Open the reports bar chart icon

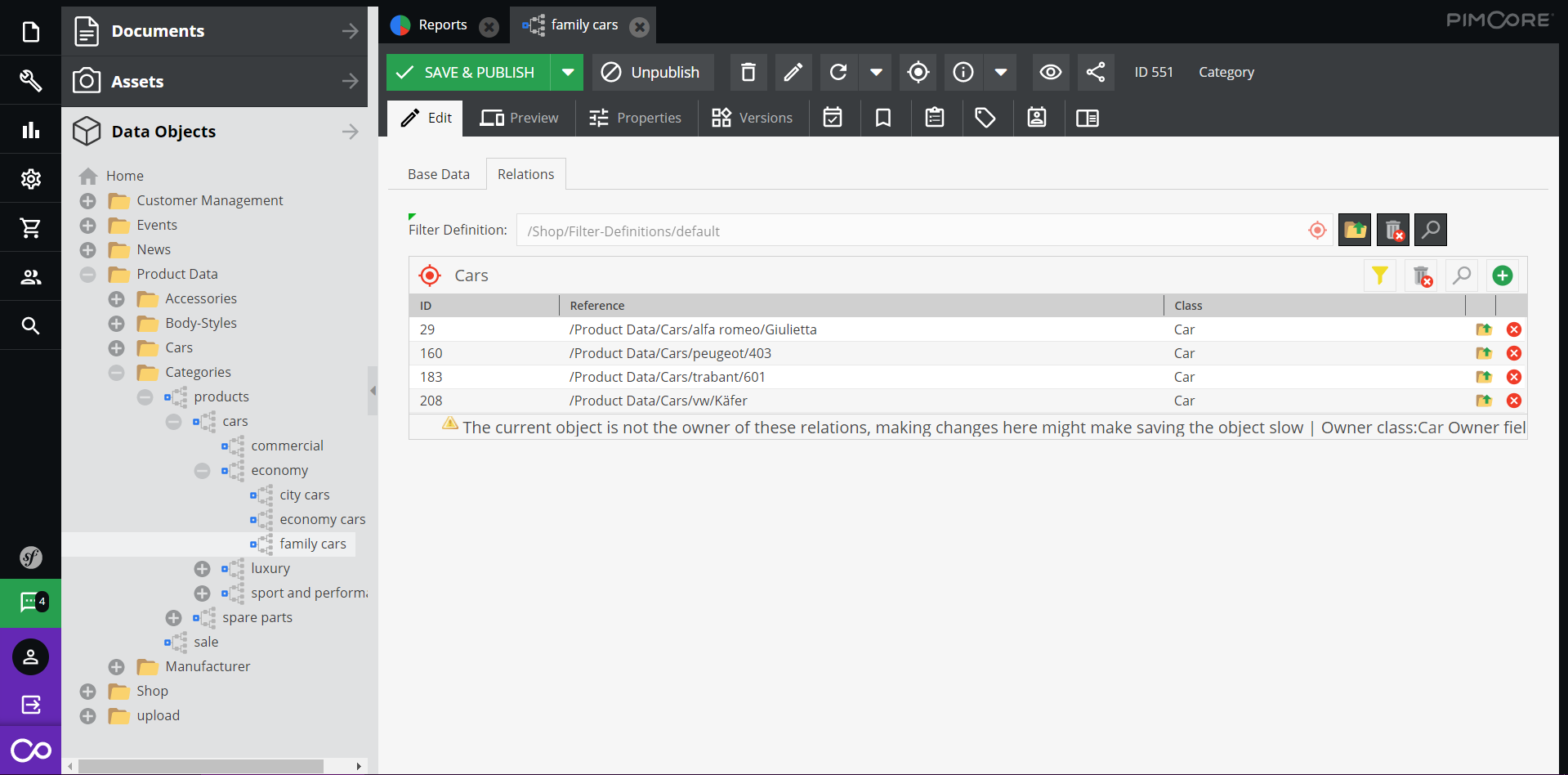coord(30,129)
